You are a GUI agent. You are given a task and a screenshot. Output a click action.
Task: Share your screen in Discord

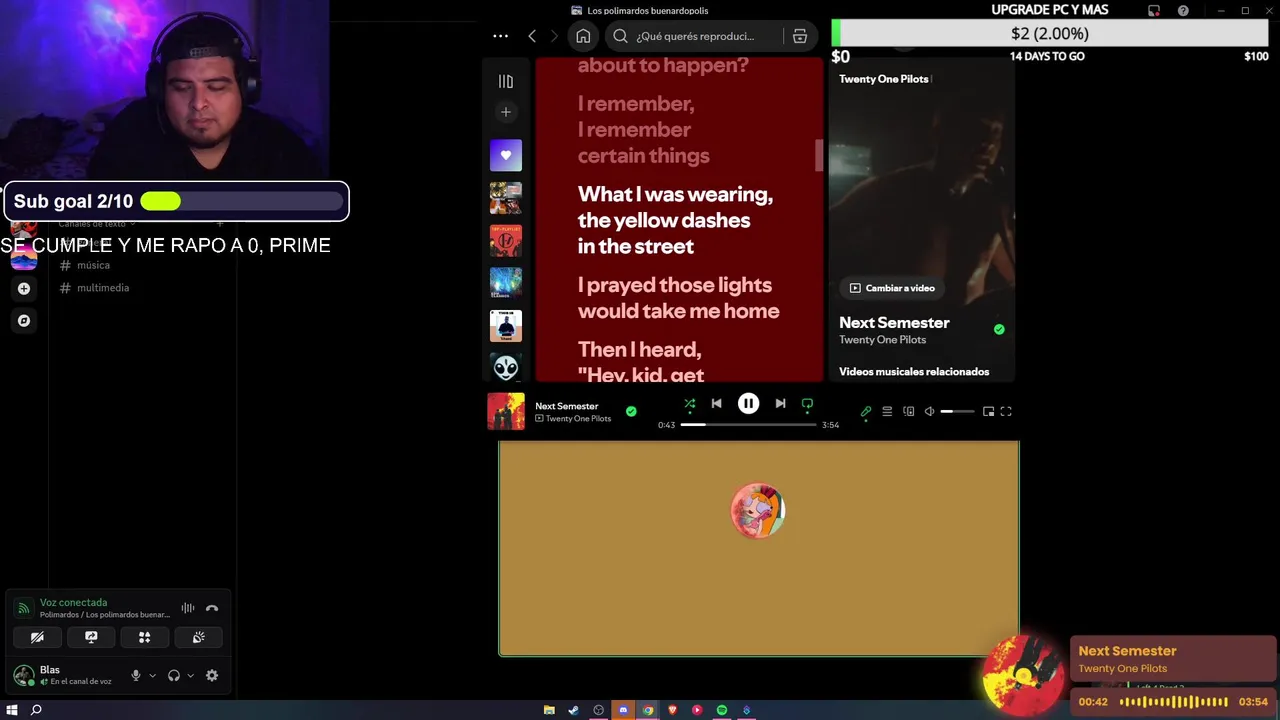[x=91, y=637]
